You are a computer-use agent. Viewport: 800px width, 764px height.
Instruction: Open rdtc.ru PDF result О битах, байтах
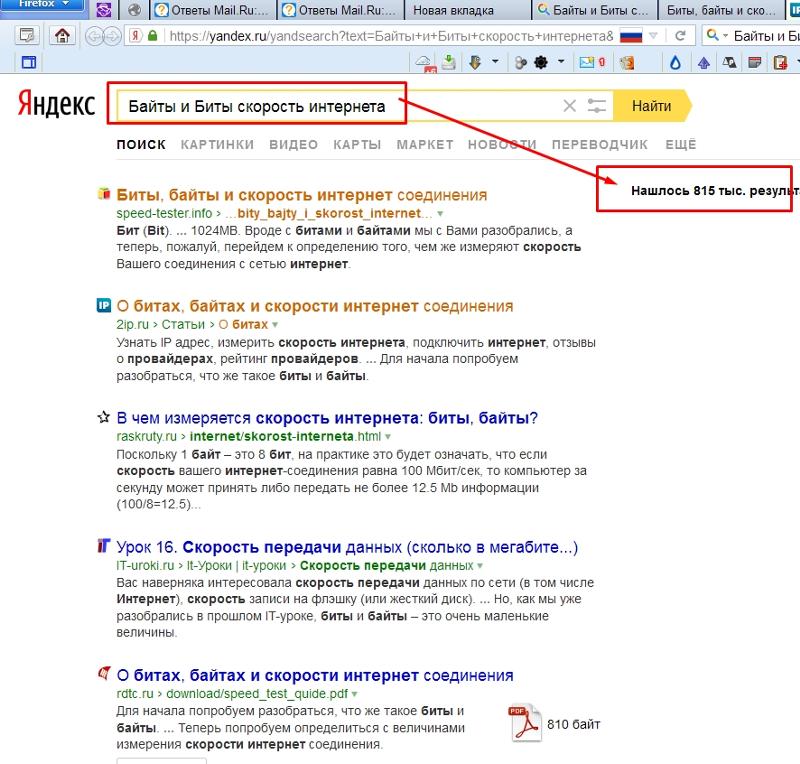tap(315, 676)
